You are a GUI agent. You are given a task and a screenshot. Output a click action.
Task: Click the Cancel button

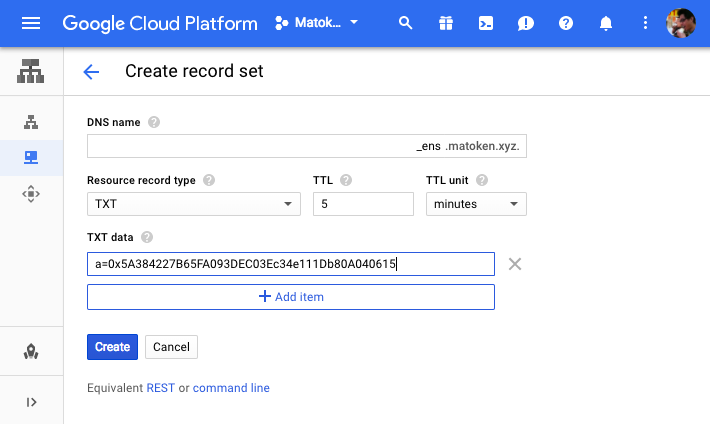pos(171,347)
